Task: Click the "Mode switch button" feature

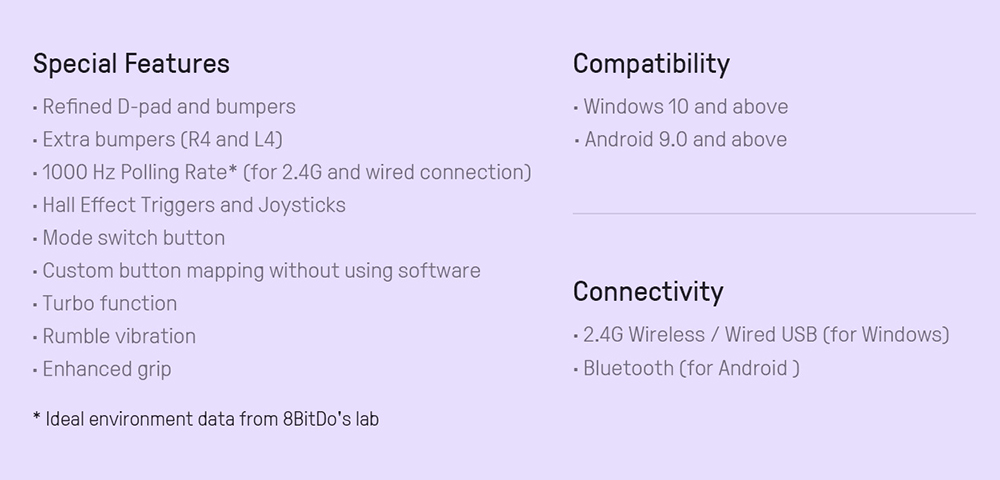Action: [133, 238]
